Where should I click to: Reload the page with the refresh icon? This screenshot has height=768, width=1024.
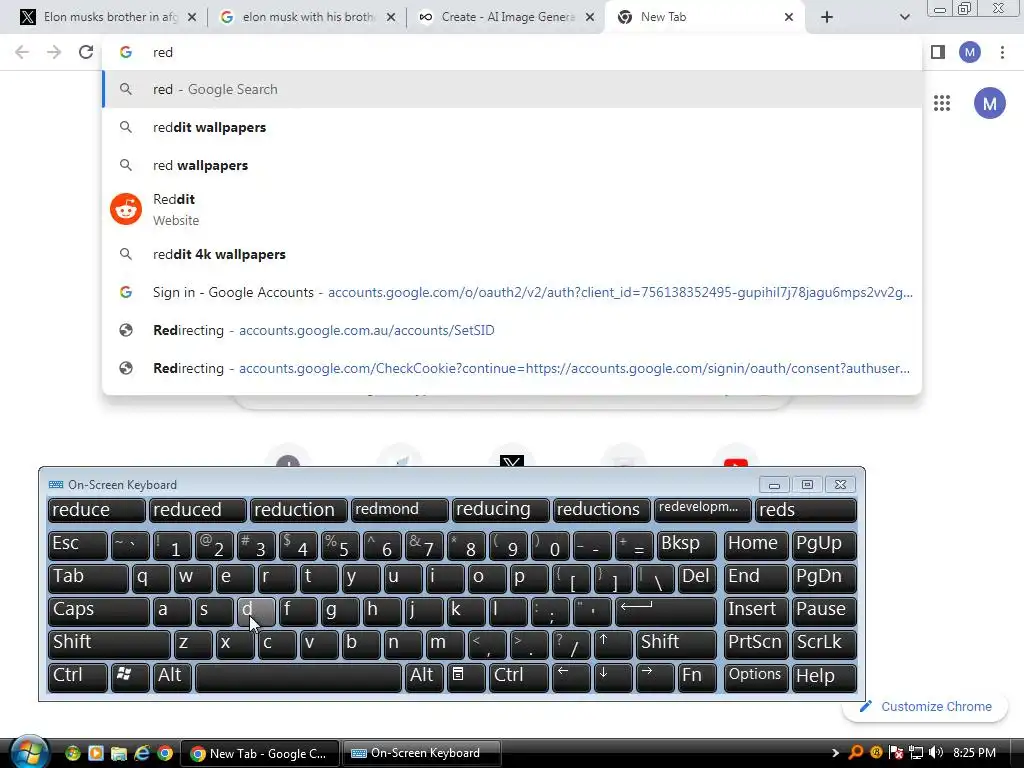(x=86, y=52)
